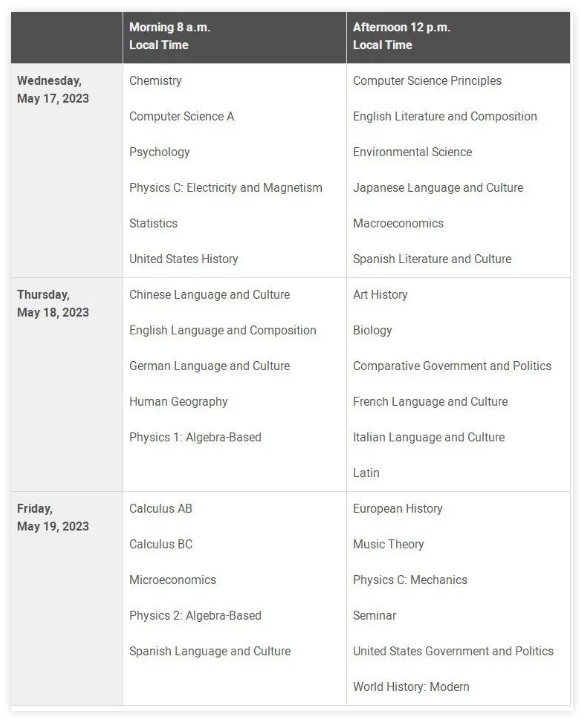The image size is (588, 720).
Task: Open the Chemistry exam link
Action: 155,81
